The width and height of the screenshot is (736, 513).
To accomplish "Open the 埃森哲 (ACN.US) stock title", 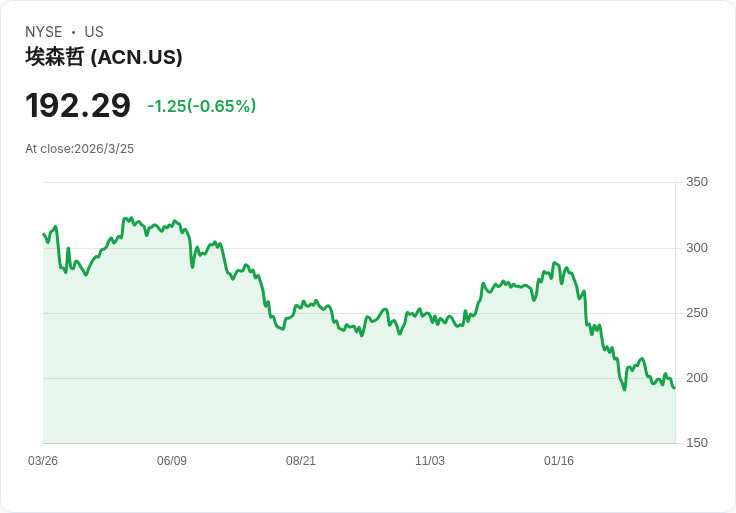I will point(104,57).
